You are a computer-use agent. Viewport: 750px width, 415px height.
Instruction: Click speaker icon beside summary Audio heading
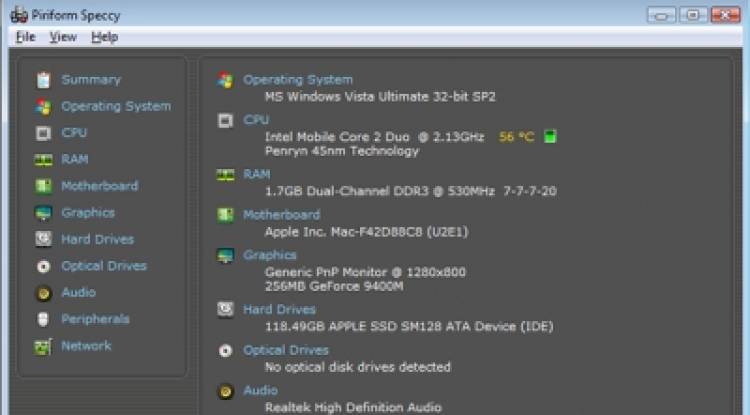(225, 392)
